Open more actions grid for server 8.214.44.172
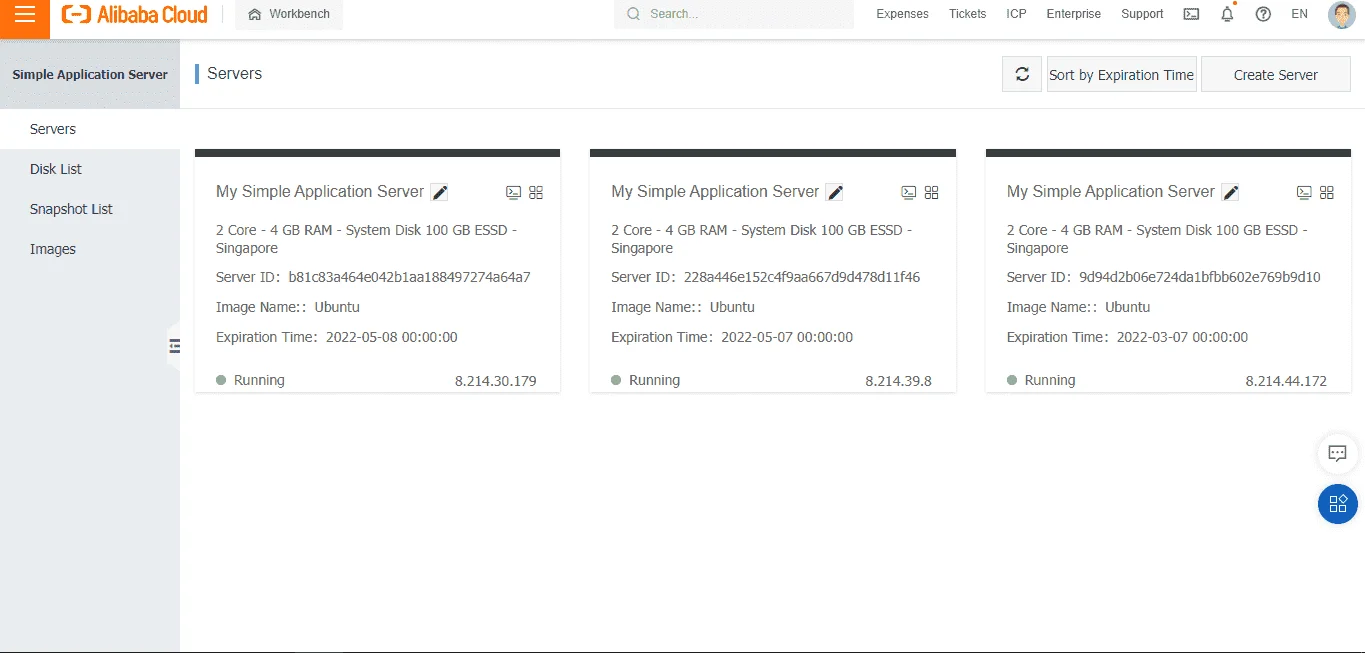The height and width of the screenshot is (653, 1365). click(x=1327, y=192)
